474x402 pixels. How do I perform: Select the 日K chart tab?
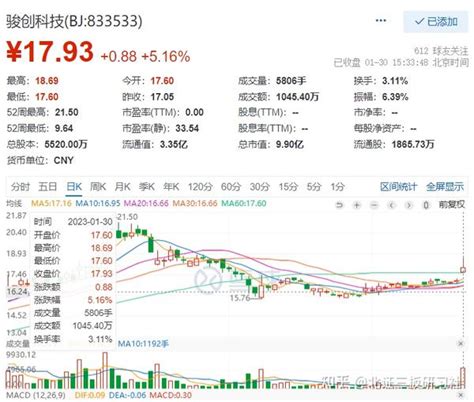74,186
